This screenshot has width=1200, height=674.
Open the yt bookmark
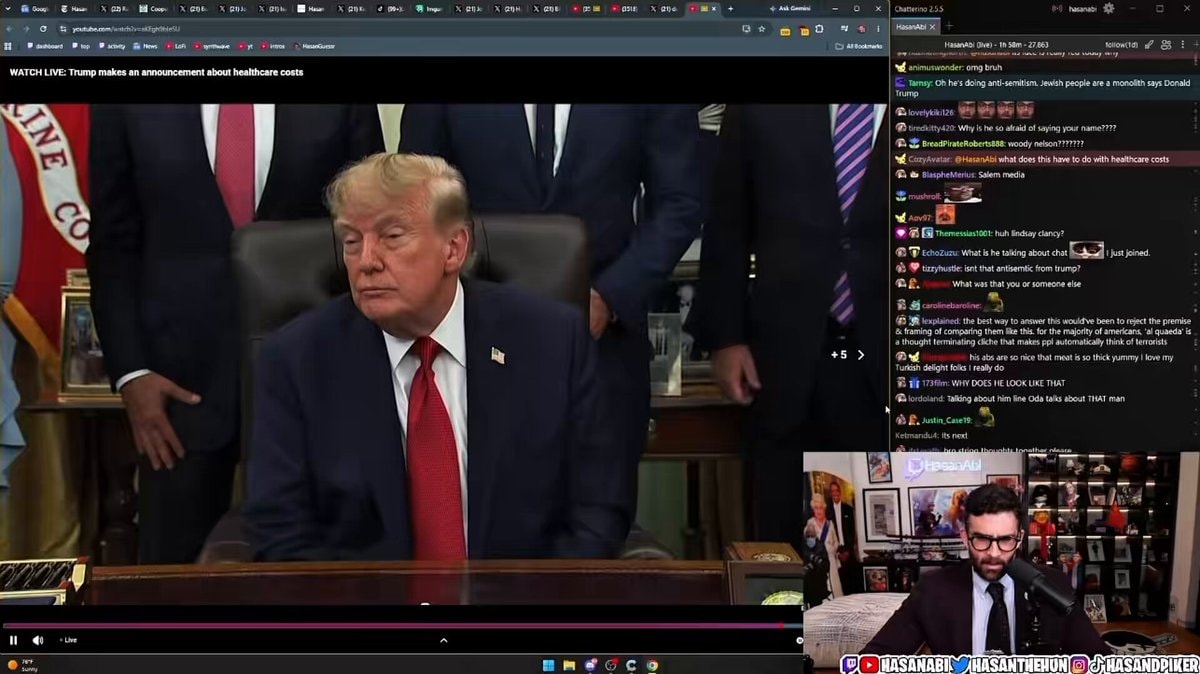[246, 46]
